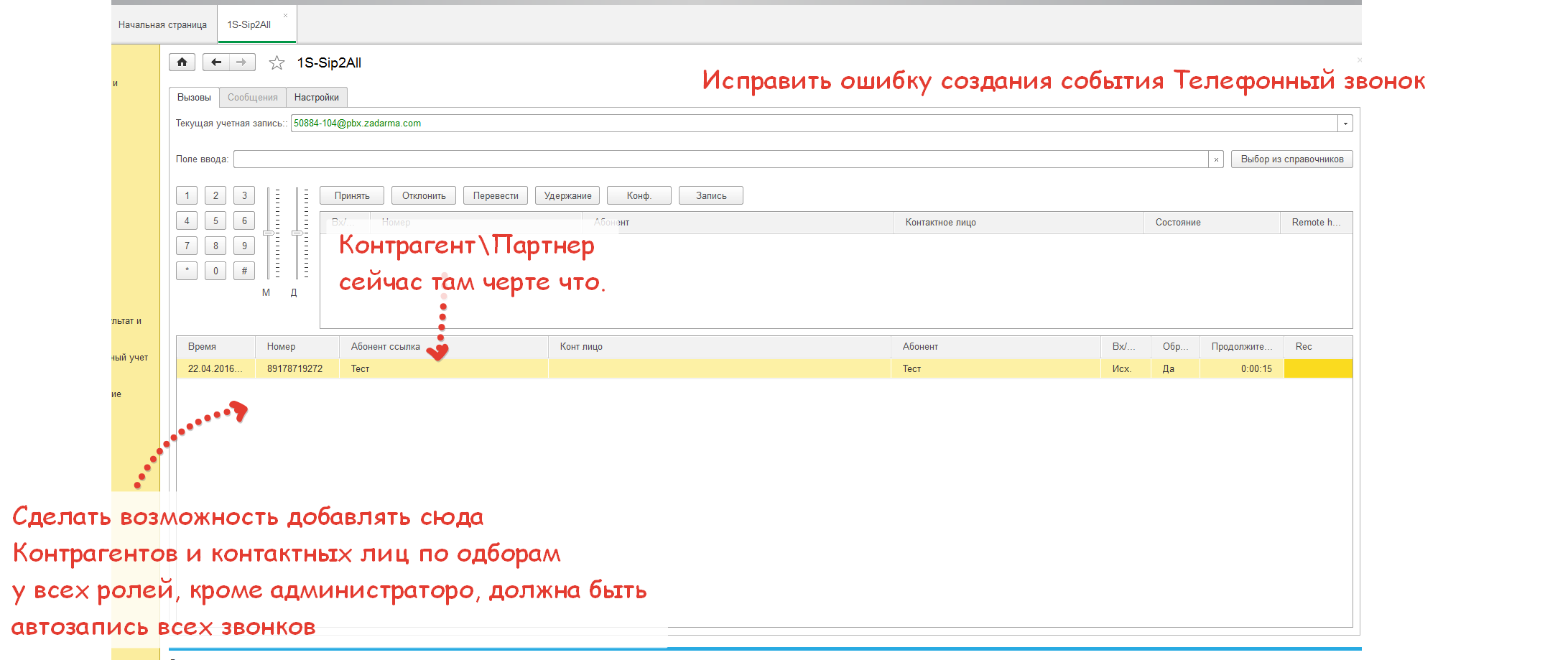The height and width of the screenshot is (660, 1568).
Task: Click the Home icon button
Action: [x=182, y=62]
